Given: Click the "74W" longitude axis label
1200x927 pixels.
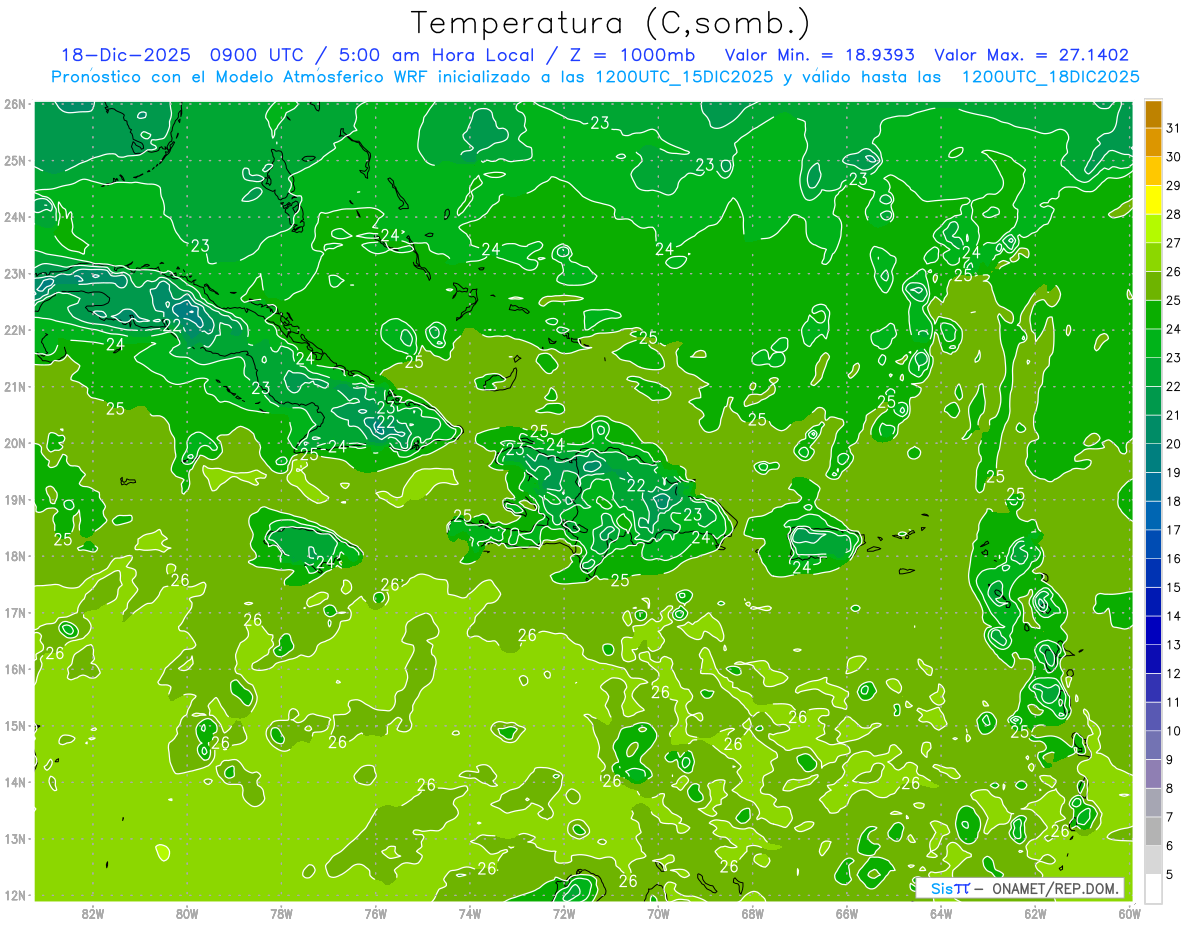Looking at the screenshot, I should (x=470, y=914).
